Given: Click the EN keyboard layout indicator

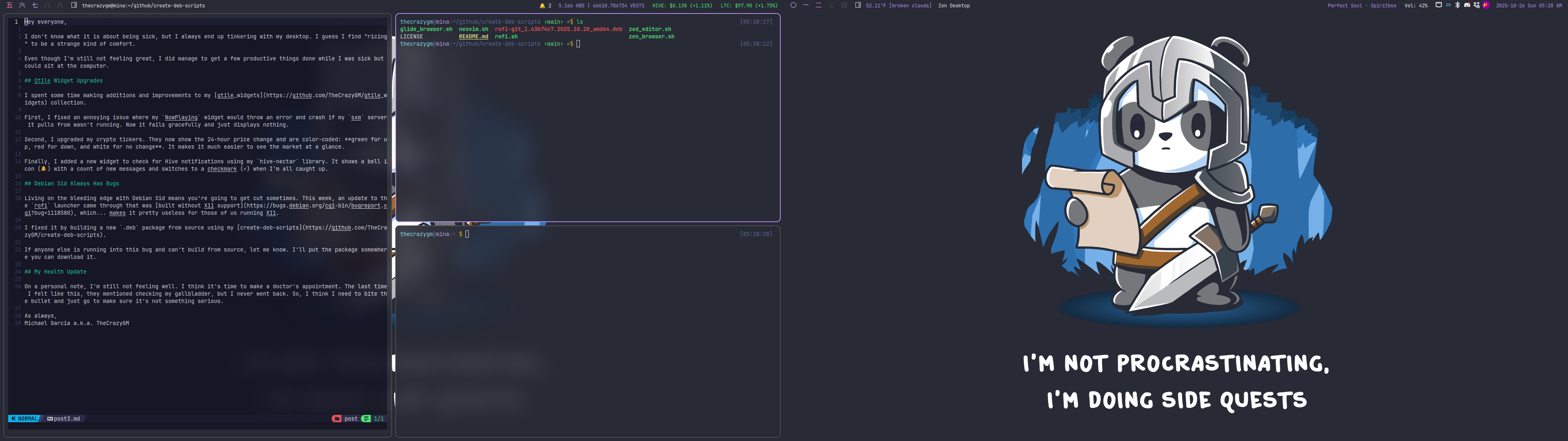Looking at the screenshot, I should click(x=1448, y=5).
